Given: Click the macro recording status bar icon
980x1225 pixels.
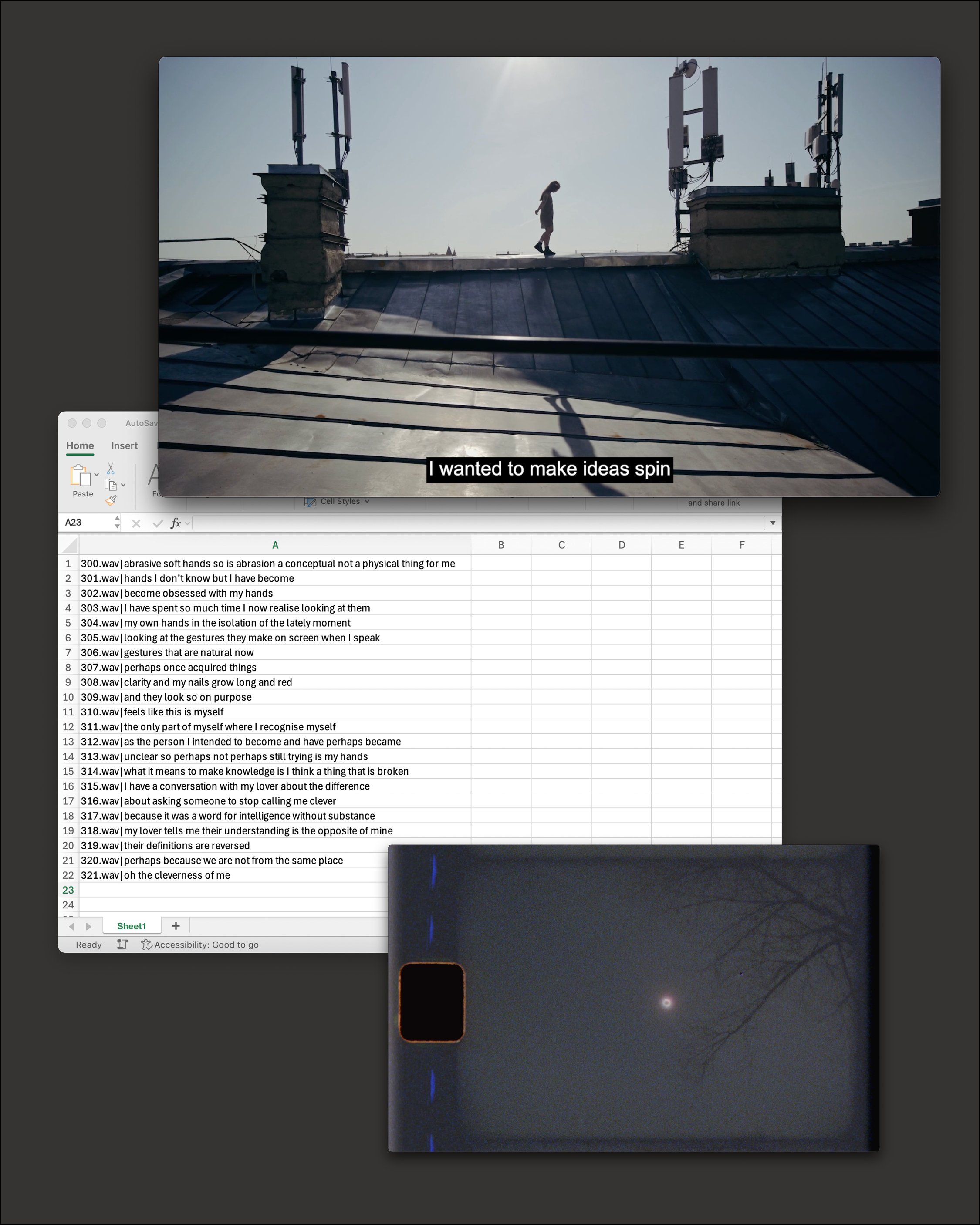Looking at the screenshot, I should tap(122, 944).
